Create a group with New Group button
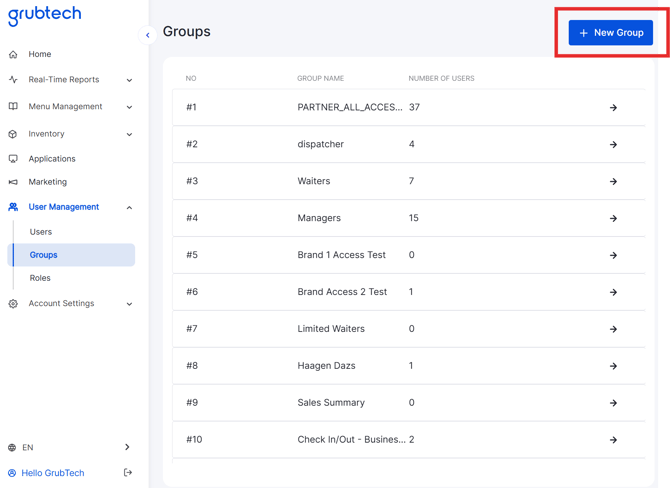Viewport: 670px width, 488px height. (611, 32)
